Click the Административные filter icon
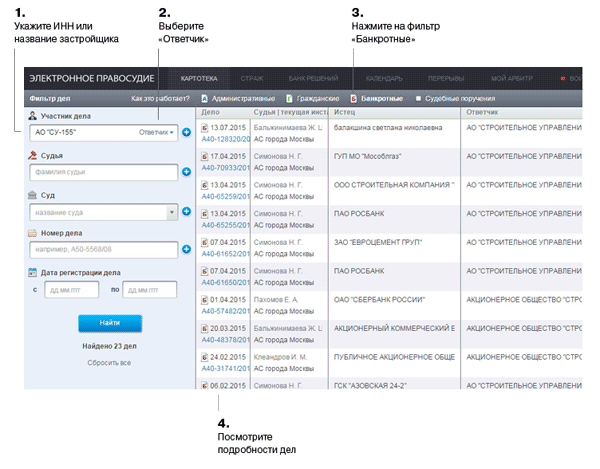The width and height of the screenshot is (600, 469). tap(205, 99)
